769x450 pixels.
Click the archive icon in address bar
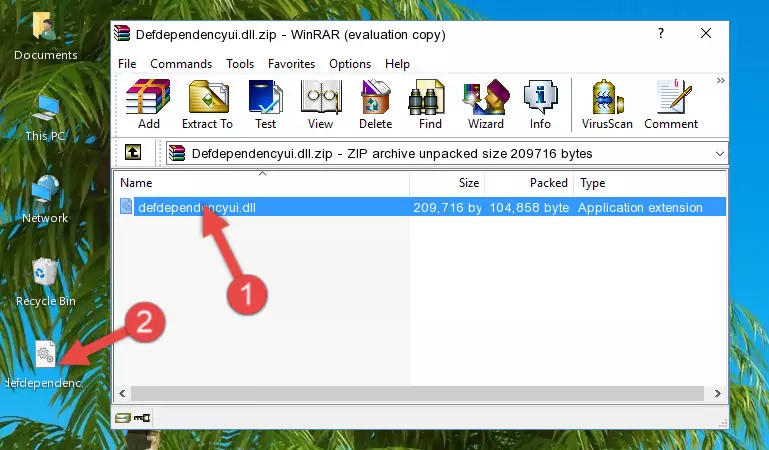coord(177,153)
